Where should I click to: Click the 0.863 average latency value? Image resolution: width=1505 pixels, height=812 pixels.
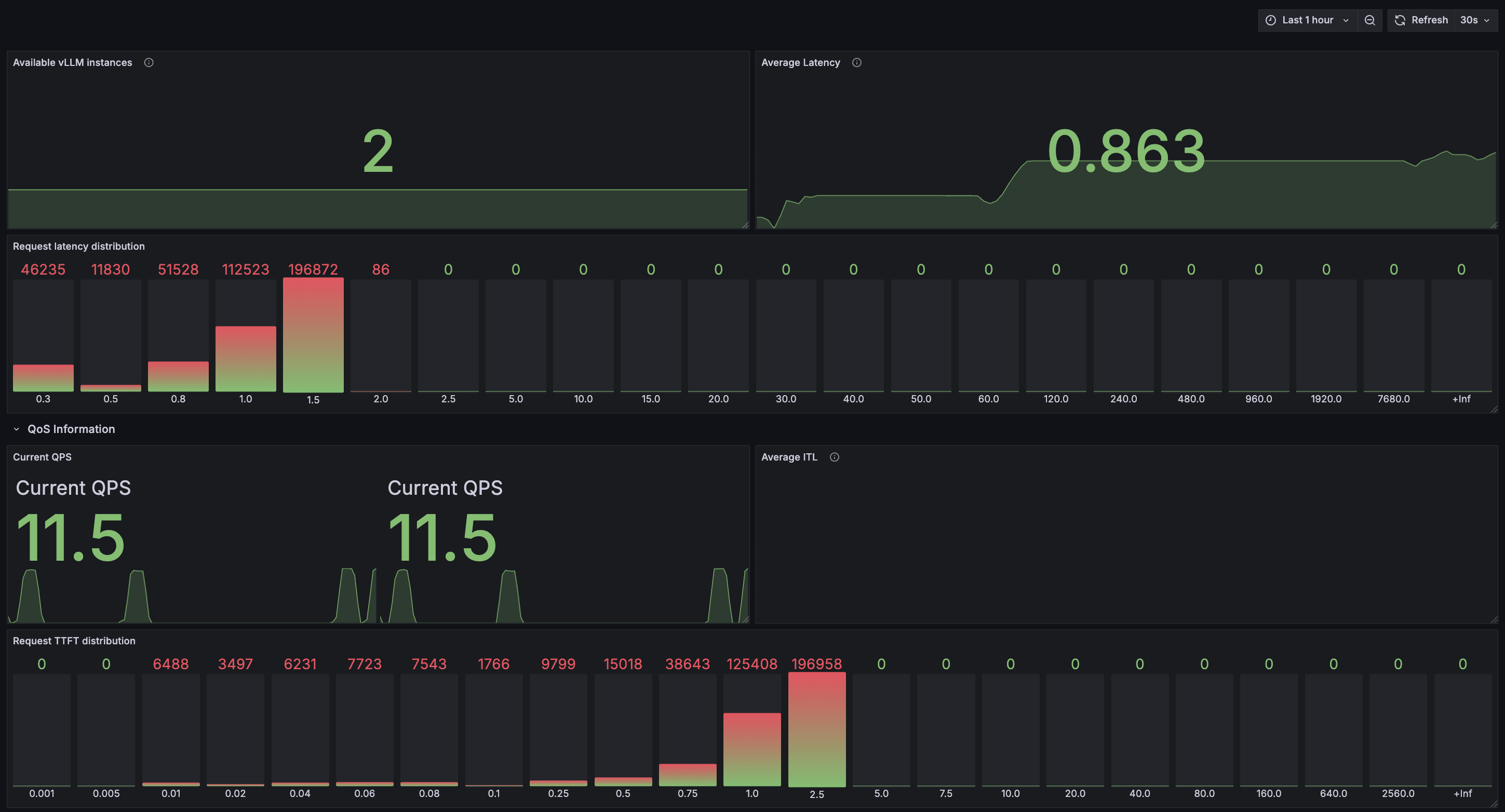pos(1126,151)
